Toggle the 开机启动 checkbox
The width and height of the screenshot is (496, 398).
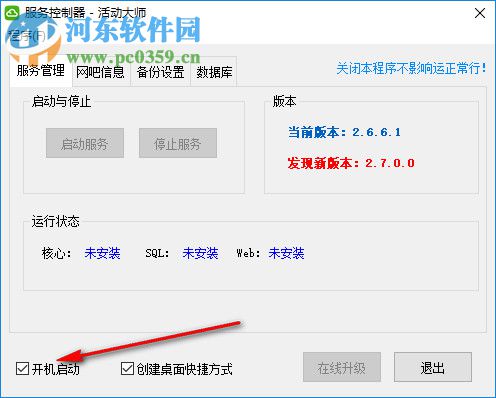coord(22,369)
